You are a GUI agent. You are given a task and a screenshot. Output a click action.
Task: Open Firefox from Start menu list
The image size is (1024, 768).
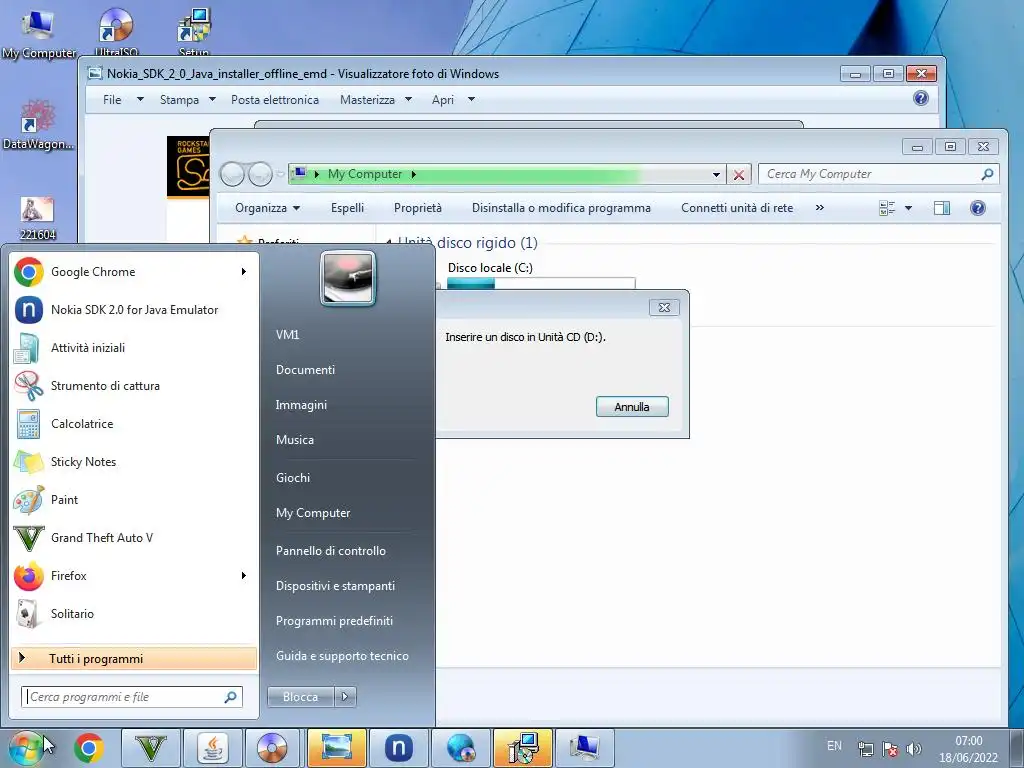tap(134, 575)
